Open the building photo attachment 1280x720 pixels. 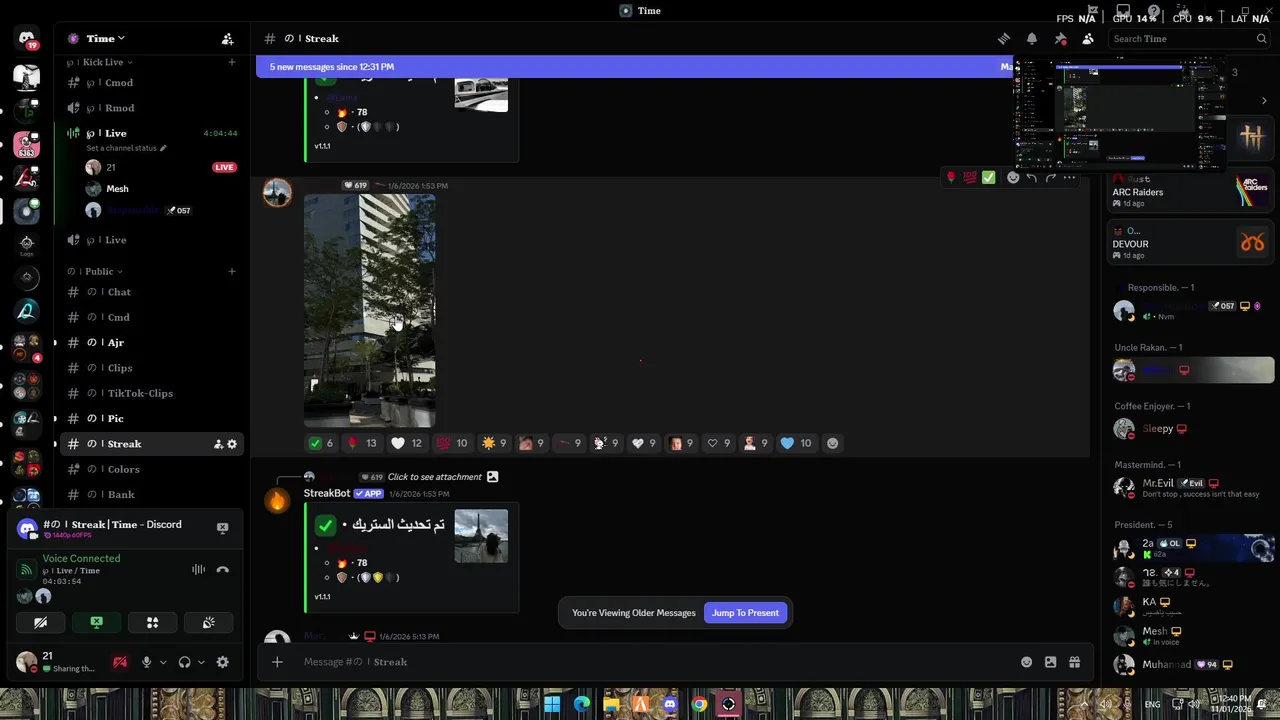pyautogui.click(x=369, y=311)
